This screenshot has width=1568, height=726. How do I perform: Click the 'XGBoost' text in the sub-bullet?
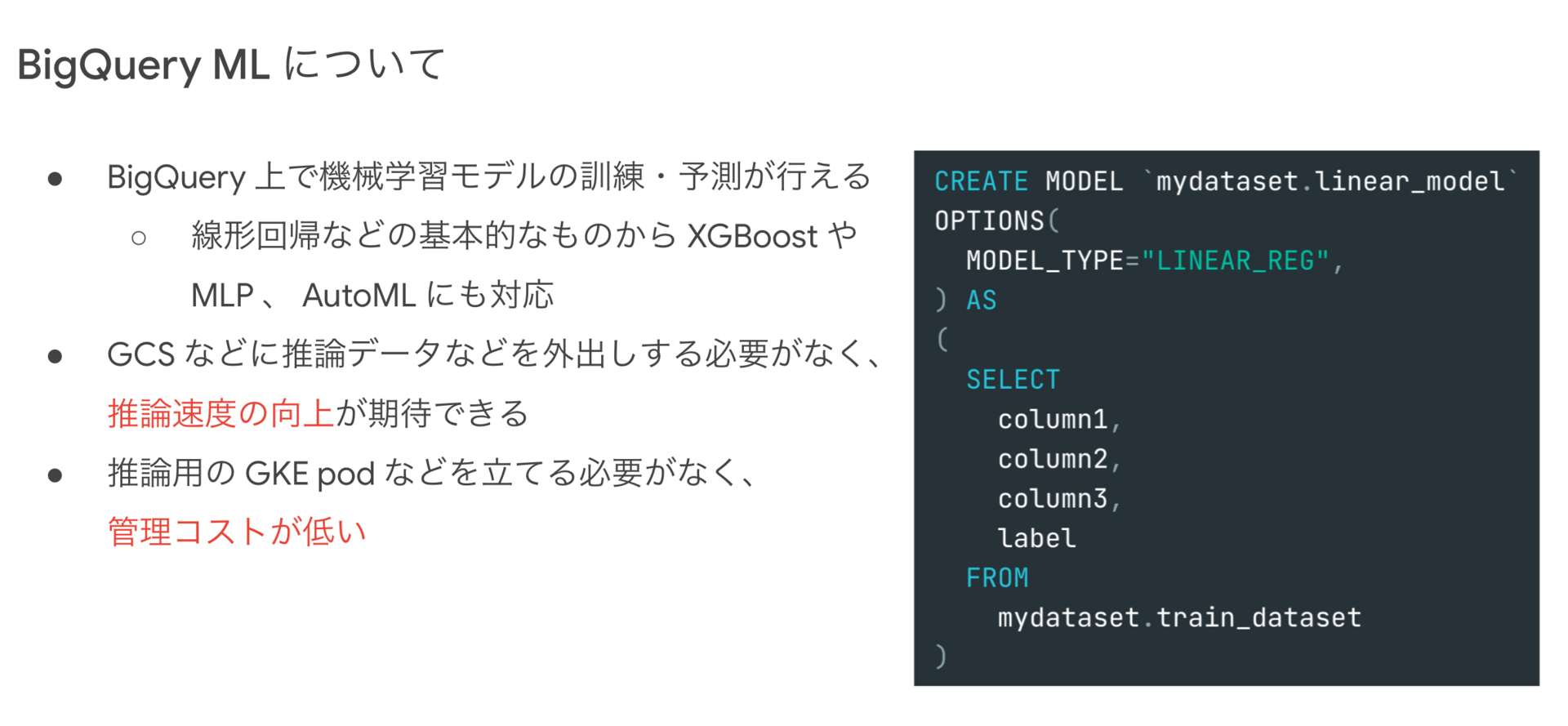(x=752, y=237)
